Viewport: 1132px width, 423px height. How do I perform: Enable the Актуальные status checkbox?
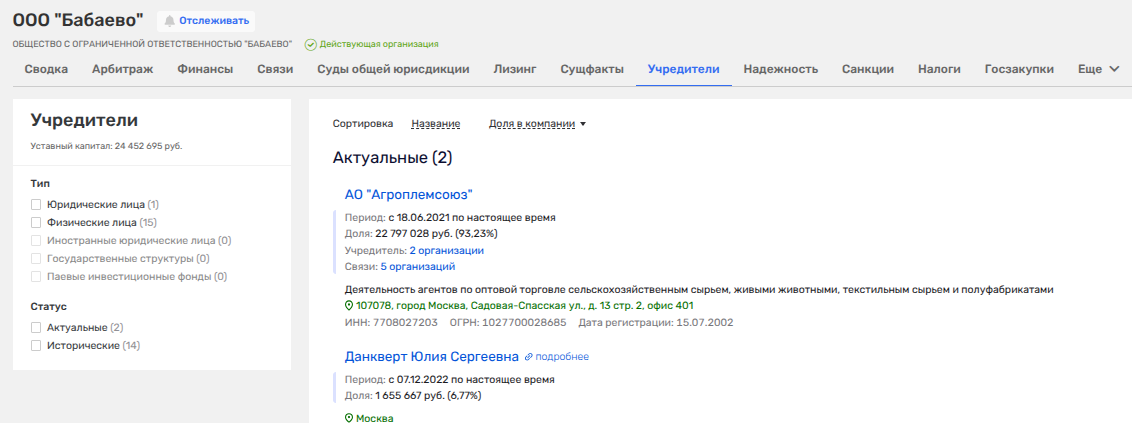(x=36, y=327)
